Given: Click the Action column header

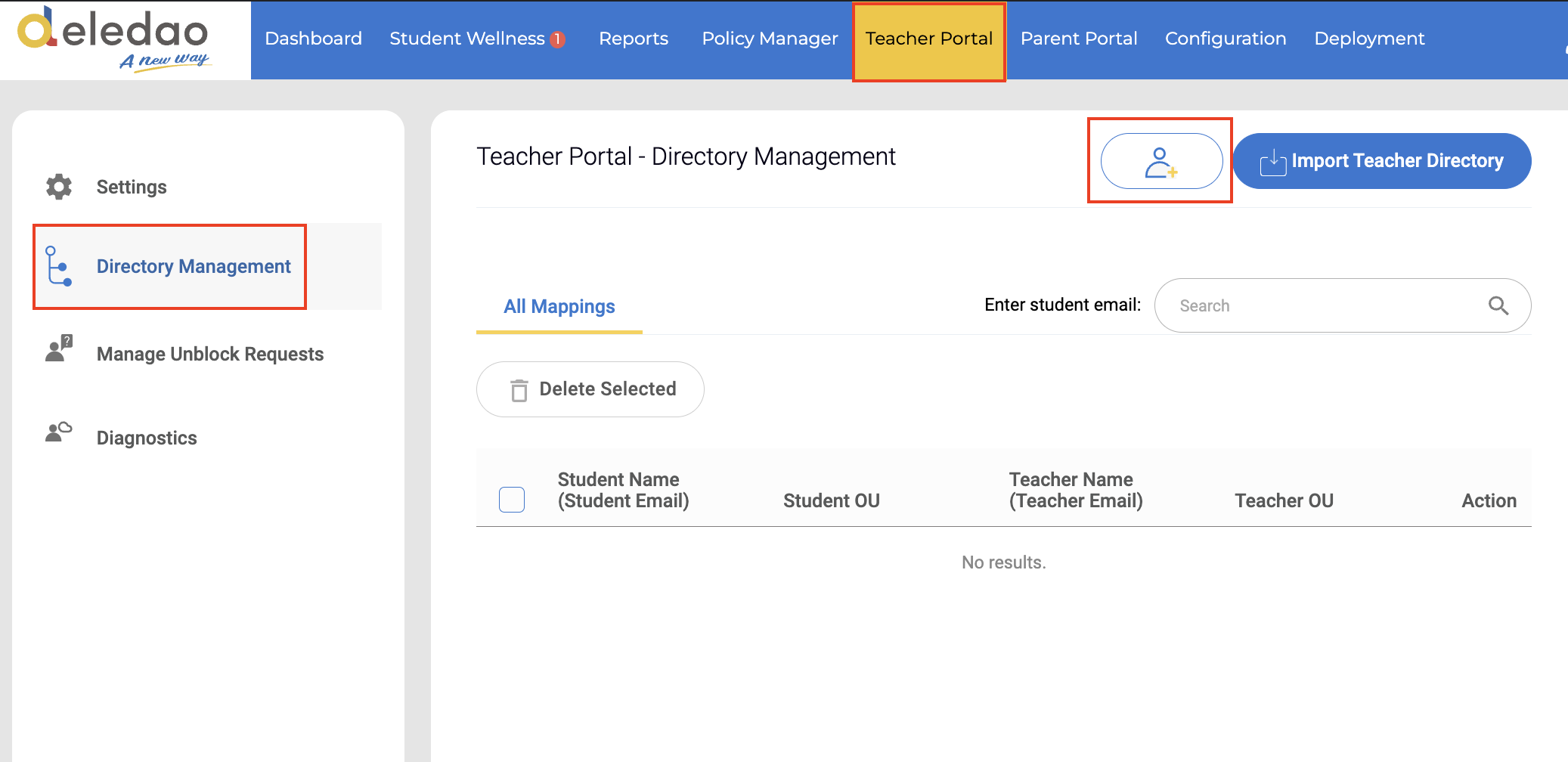Looking at the screenshot, I should tap(1489, 500).
